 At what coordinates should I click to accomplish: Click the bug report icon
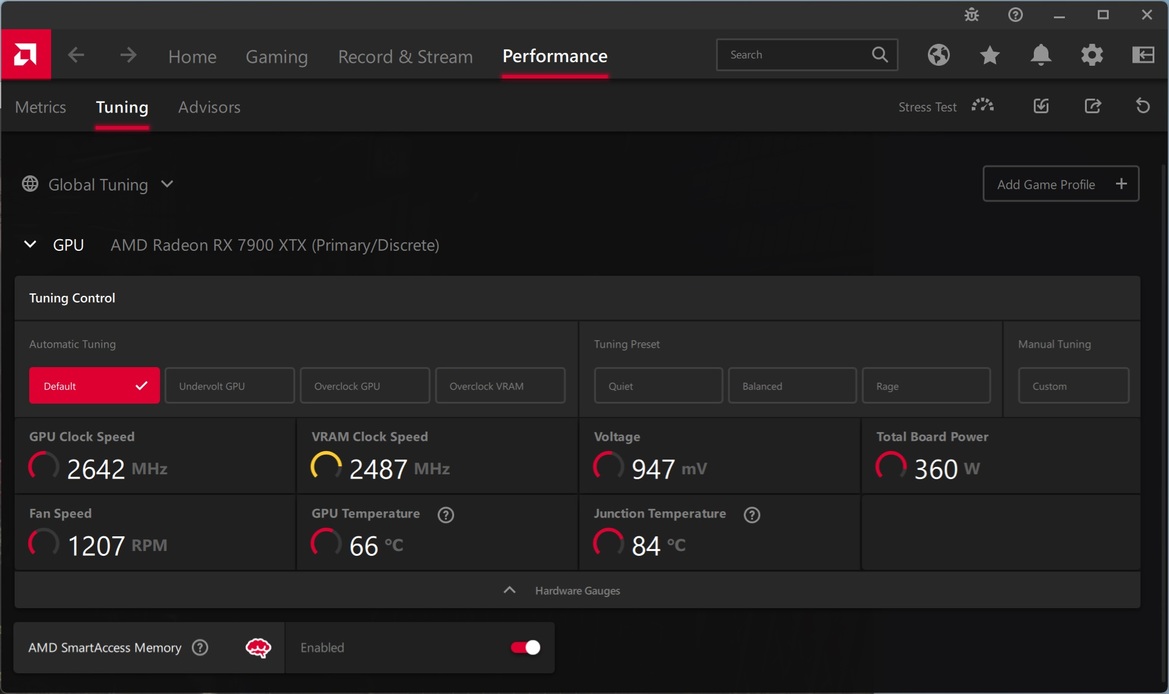(x=971, y=14)
